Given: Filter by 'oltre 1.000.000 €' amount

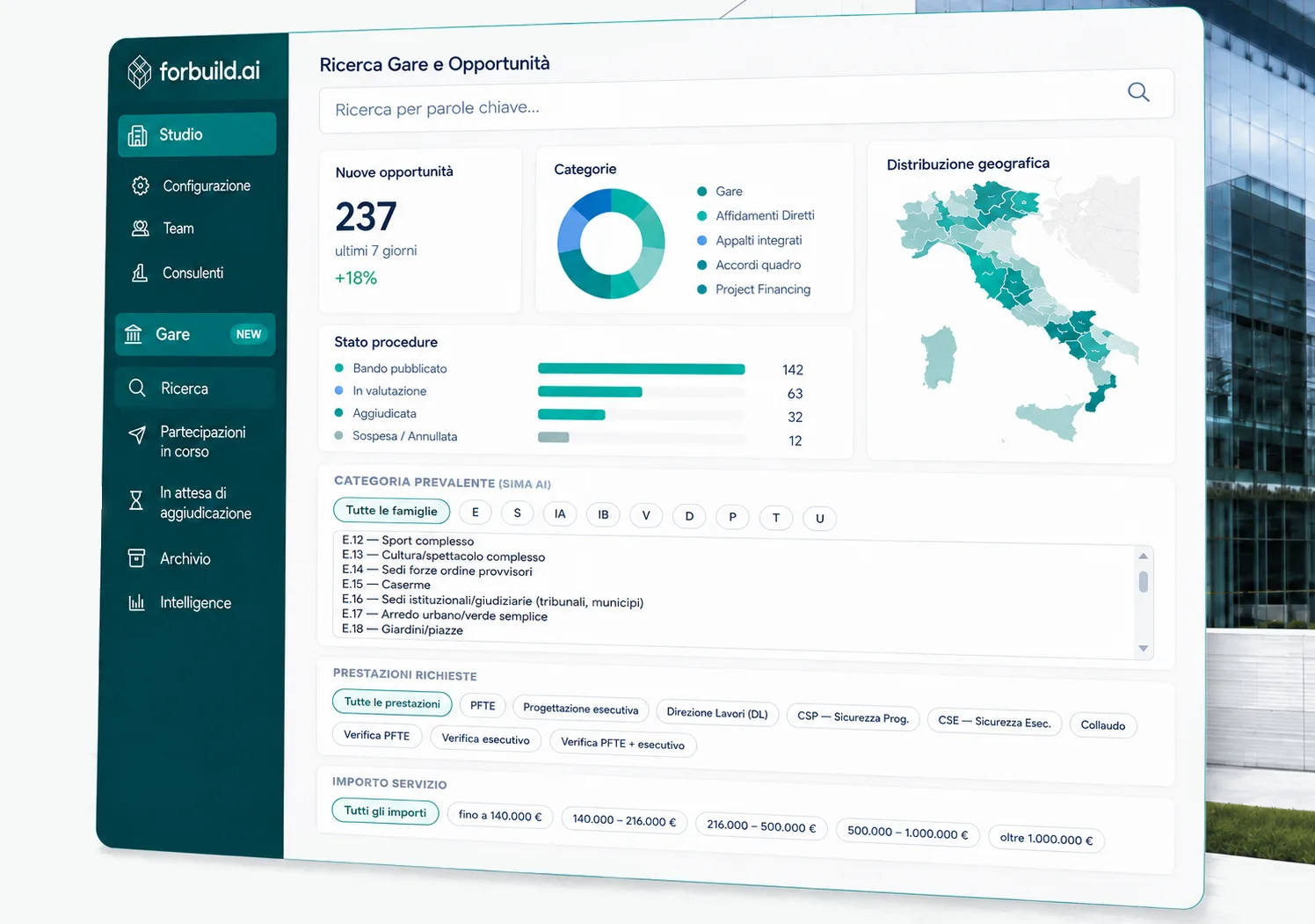Looking at the screenshot, I should click(x=1046, y=839).
